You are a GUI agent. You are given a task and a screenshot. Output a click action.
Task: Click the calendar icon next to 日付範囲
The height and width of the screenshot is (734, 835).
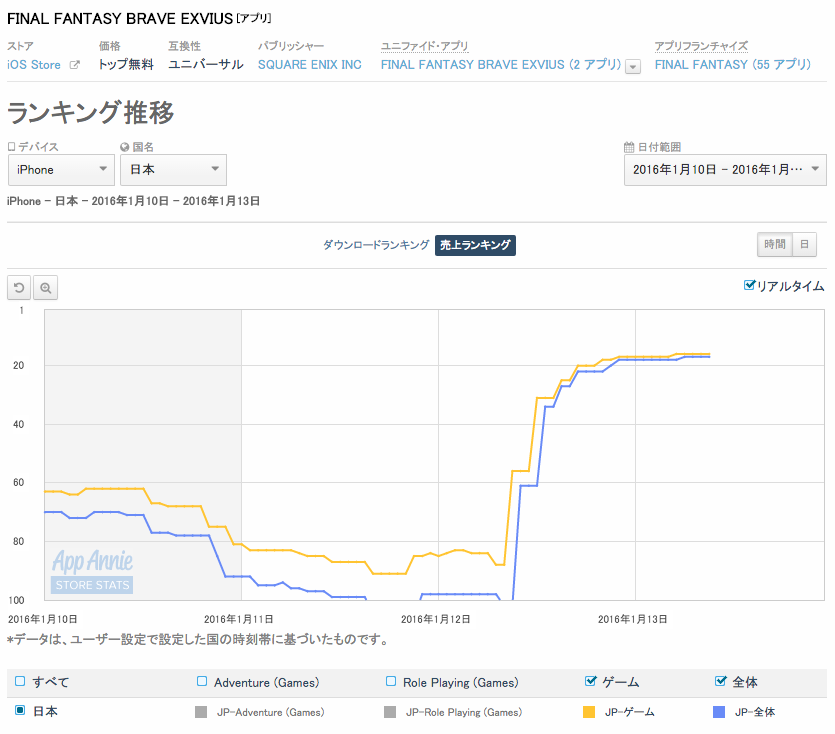click(x=629, y=147)
